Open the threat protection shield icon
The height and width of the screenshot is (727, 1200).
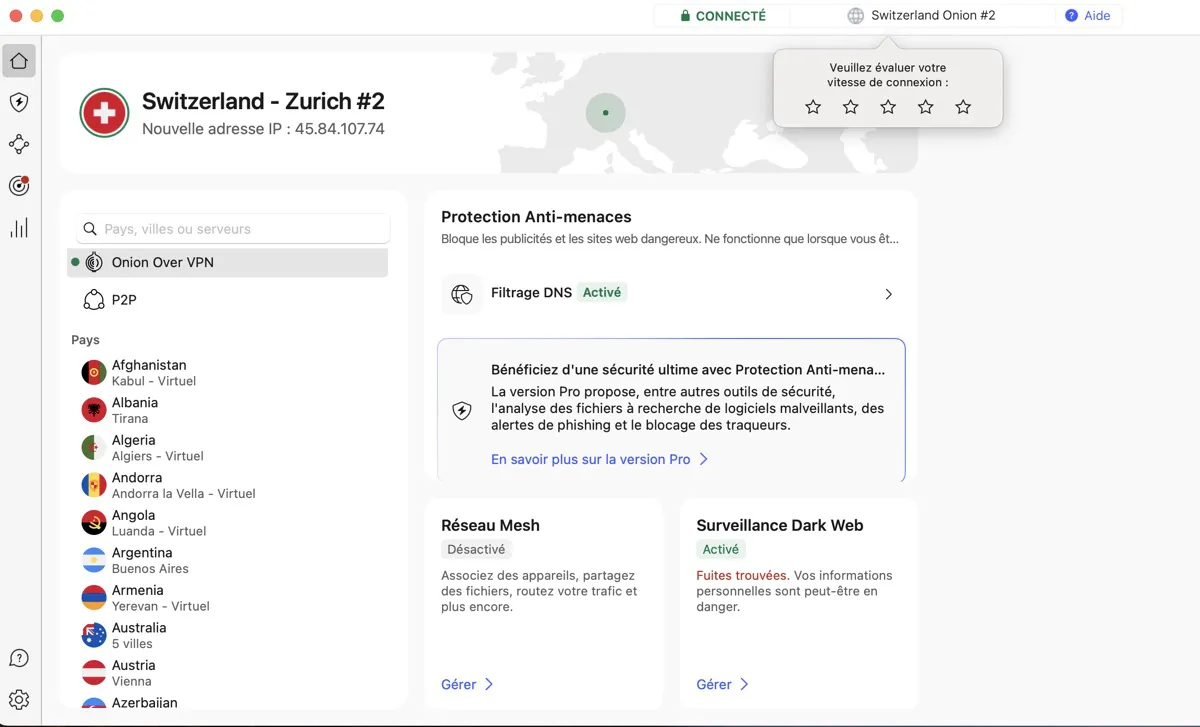pos(19,102)
